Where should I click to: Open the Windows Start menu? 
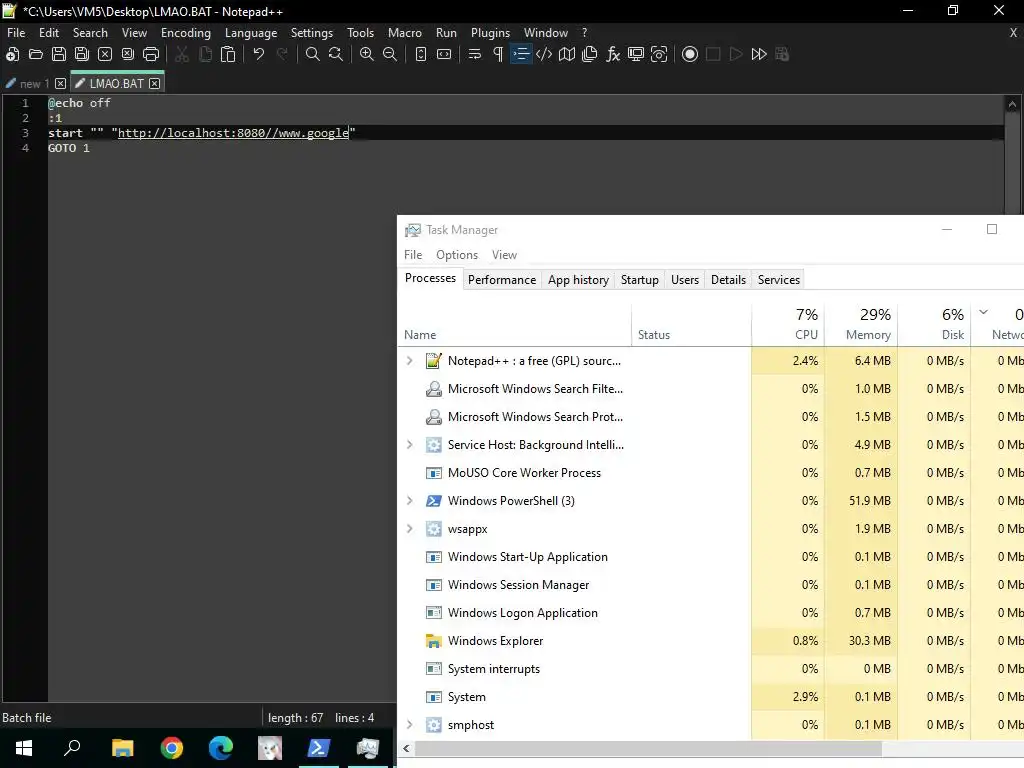pos(24,748)
